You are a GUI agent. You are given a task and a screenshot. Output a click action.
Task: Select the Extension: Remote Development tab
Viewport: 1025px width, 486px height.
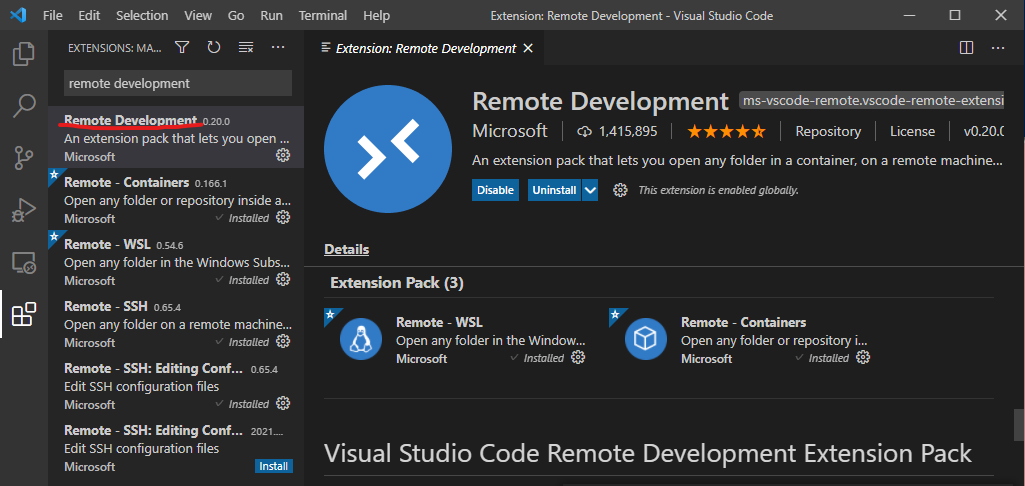tap(426, 48)
